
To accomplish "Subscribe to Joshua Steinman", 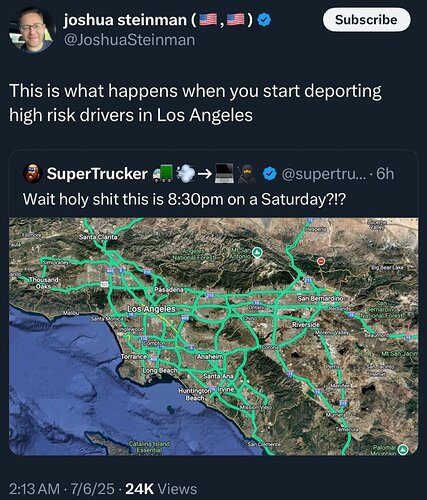I will click(366, 20).
